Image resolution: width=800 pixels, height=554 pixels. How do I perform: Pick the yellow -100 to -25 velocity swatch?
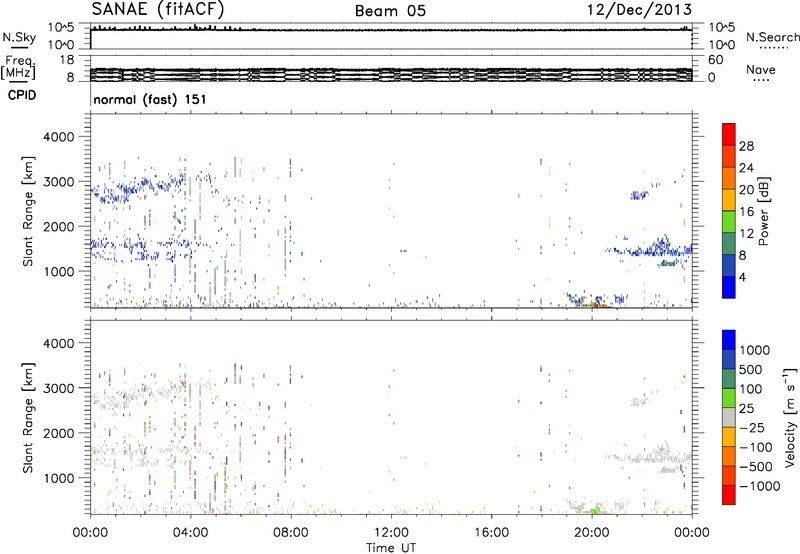click(x=729, y=437)
